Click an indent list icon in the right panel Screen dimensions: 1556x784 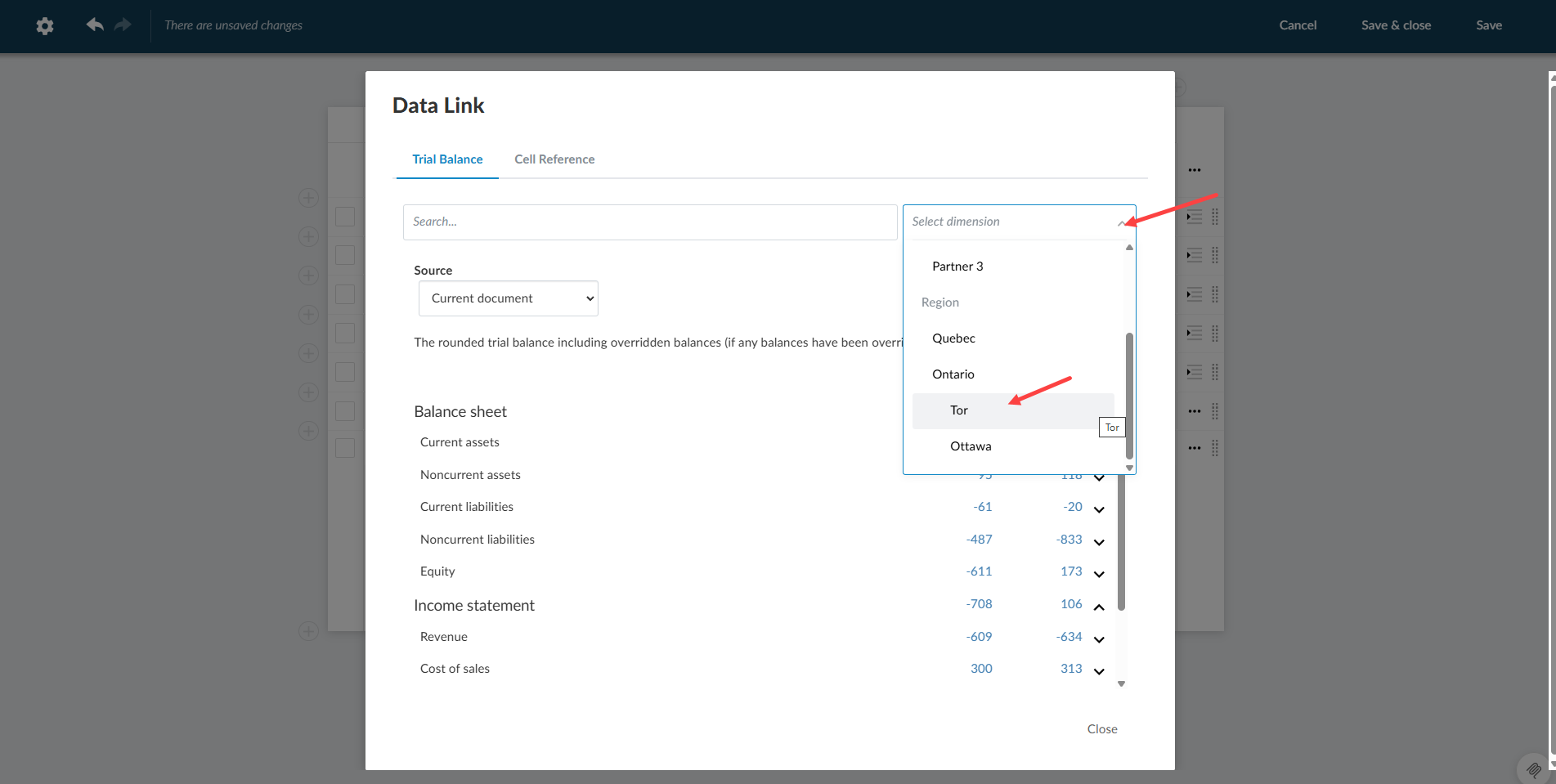[x=1193, y=216]
